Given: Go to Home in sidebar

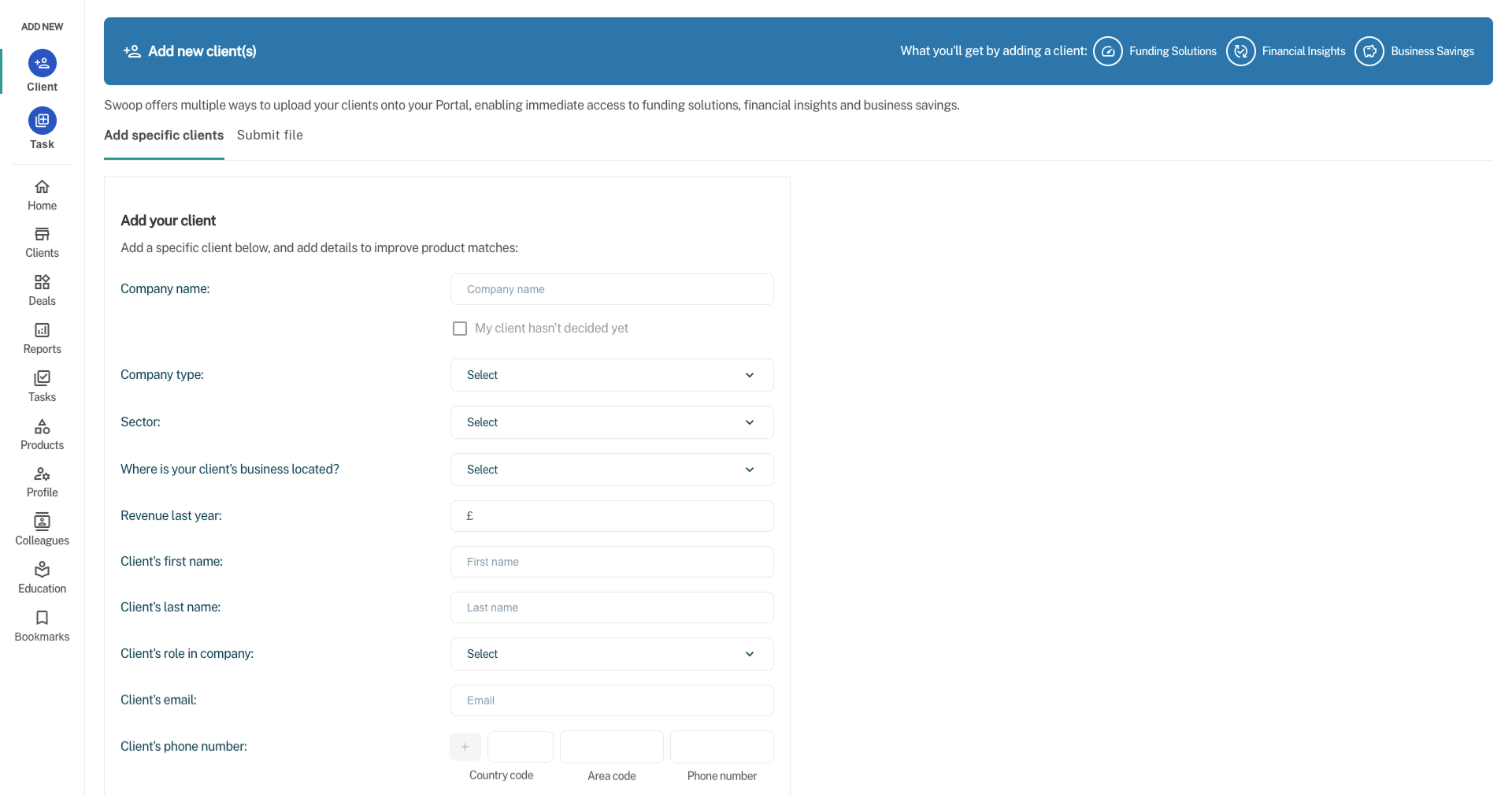Looking at the screenshot, I should (42, 188).
